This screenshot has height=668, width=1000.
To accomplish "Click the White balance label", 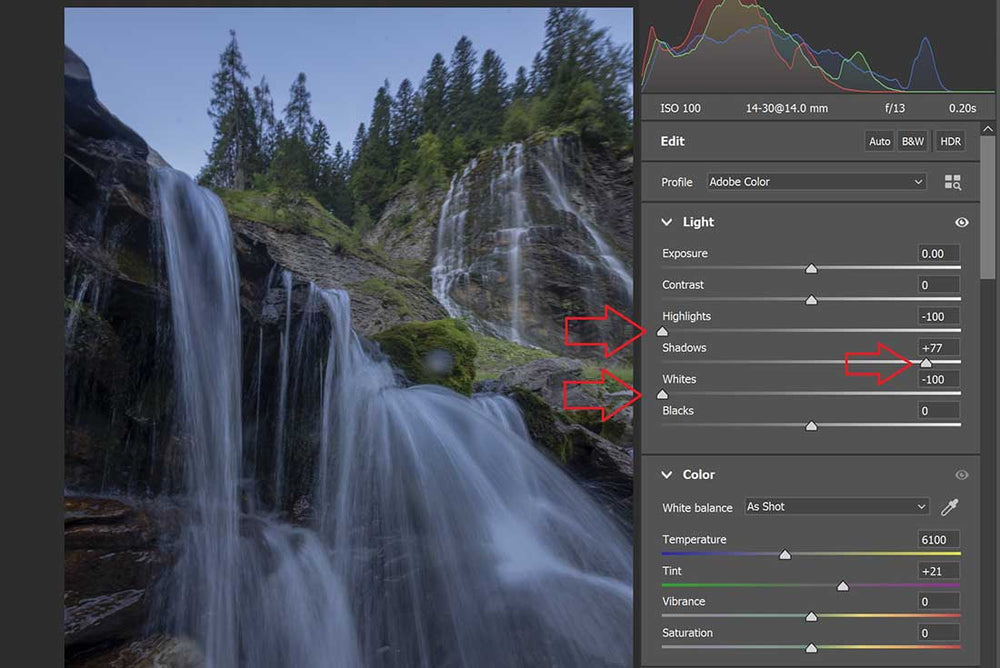I will 697,508.
